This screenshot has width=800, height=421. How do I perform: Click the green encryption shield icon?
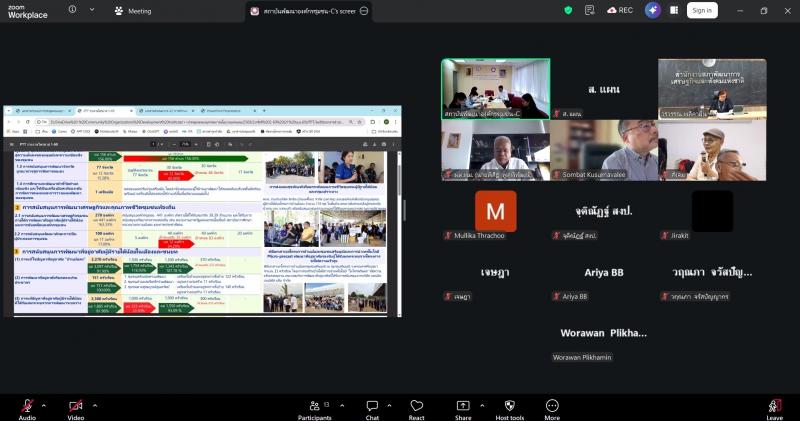[x=568, y=10]
